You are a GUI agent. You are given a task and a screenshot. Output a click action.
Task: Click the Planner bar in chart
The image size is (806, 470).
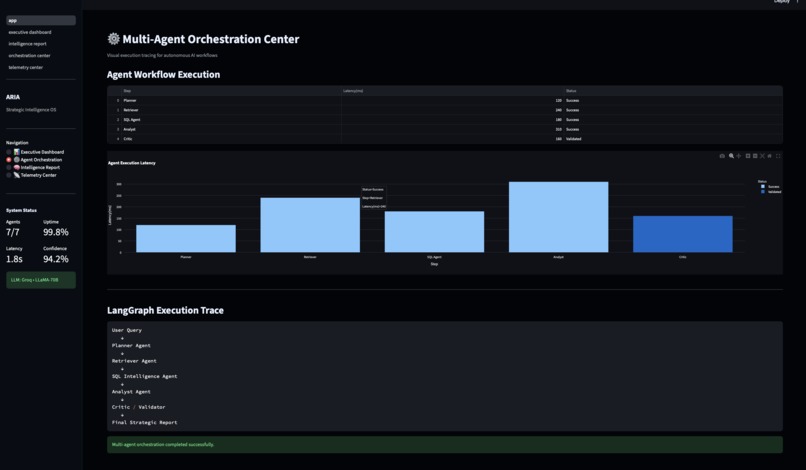tap(186, 239)
